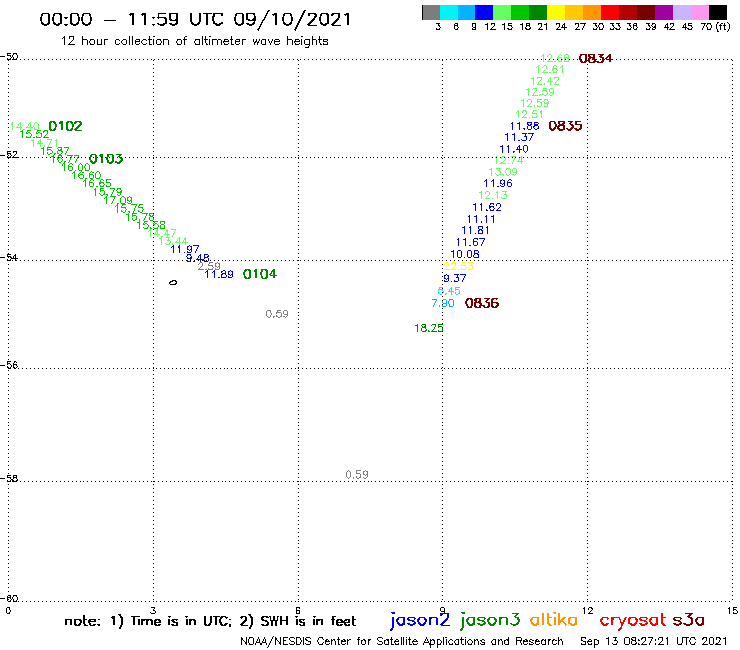Click the small island outline near 54 south
This screenshot has width=740, height=650.
(x=173, y=282)
